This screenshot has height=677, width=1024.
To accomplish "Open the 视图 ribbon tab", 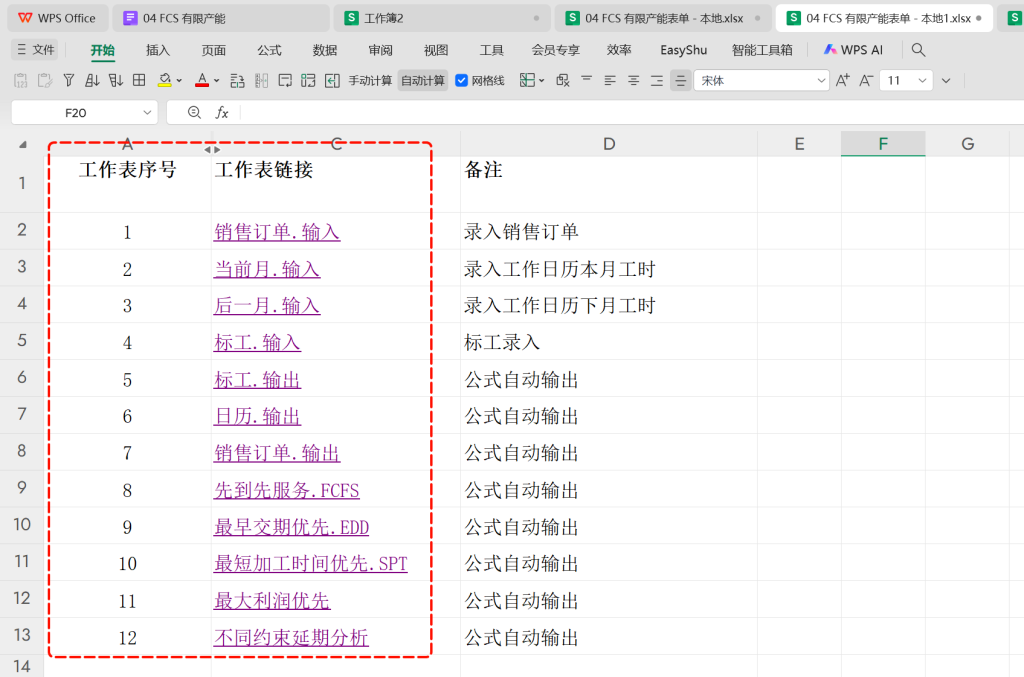I will [x=436, y=50].
